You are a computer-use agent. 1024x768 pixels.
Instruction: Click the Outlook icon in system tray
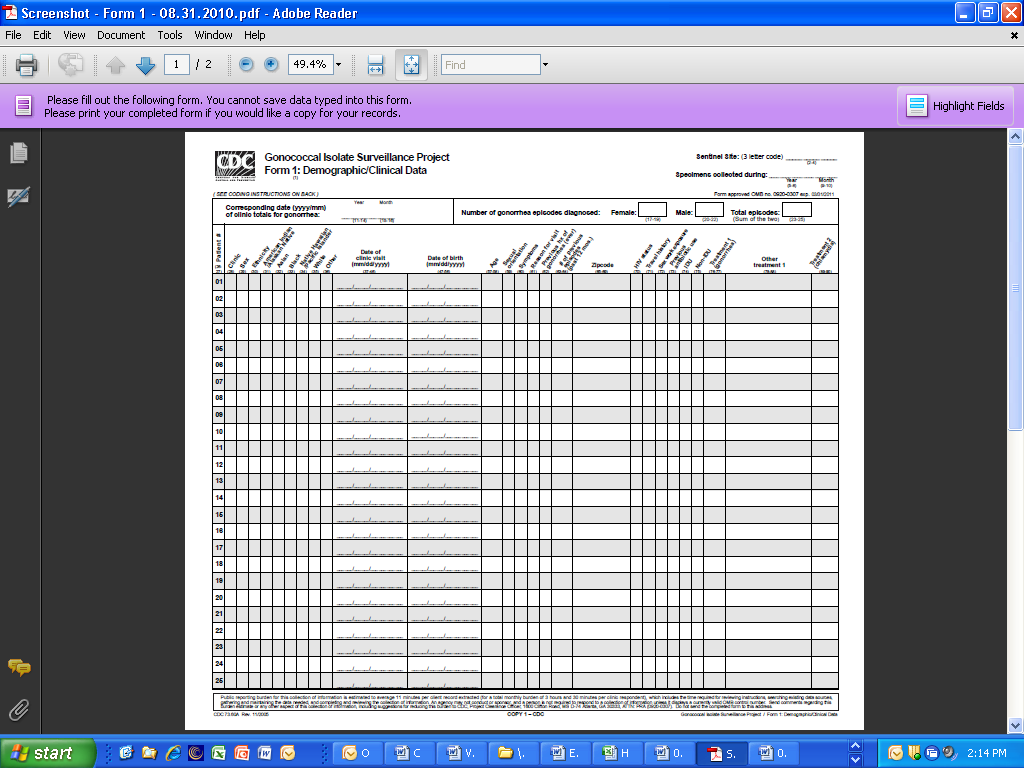coord(896,753)
